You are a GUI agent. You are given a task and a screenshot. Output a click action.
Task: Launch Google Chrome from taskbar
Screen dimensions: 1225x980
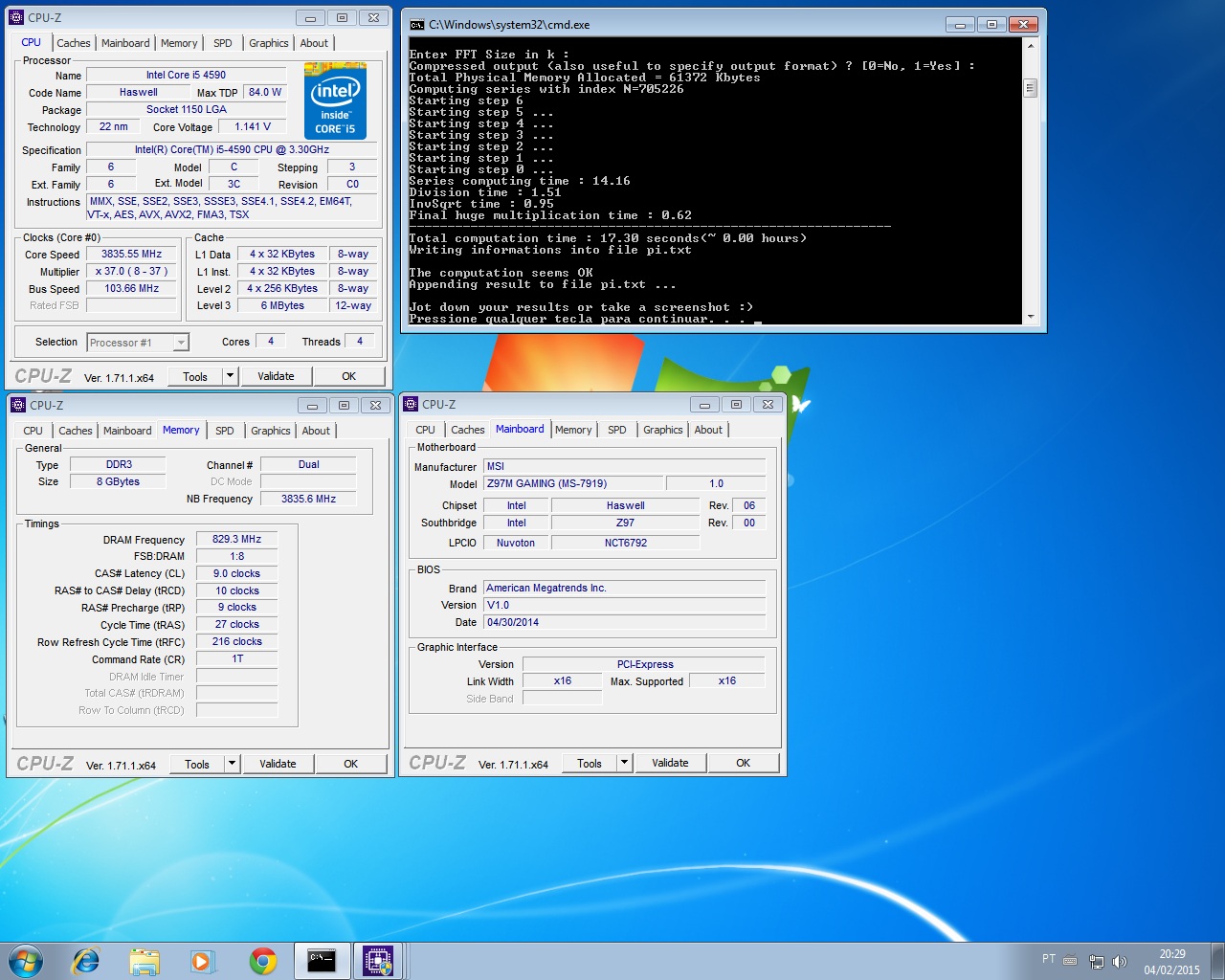pos(262,961)
